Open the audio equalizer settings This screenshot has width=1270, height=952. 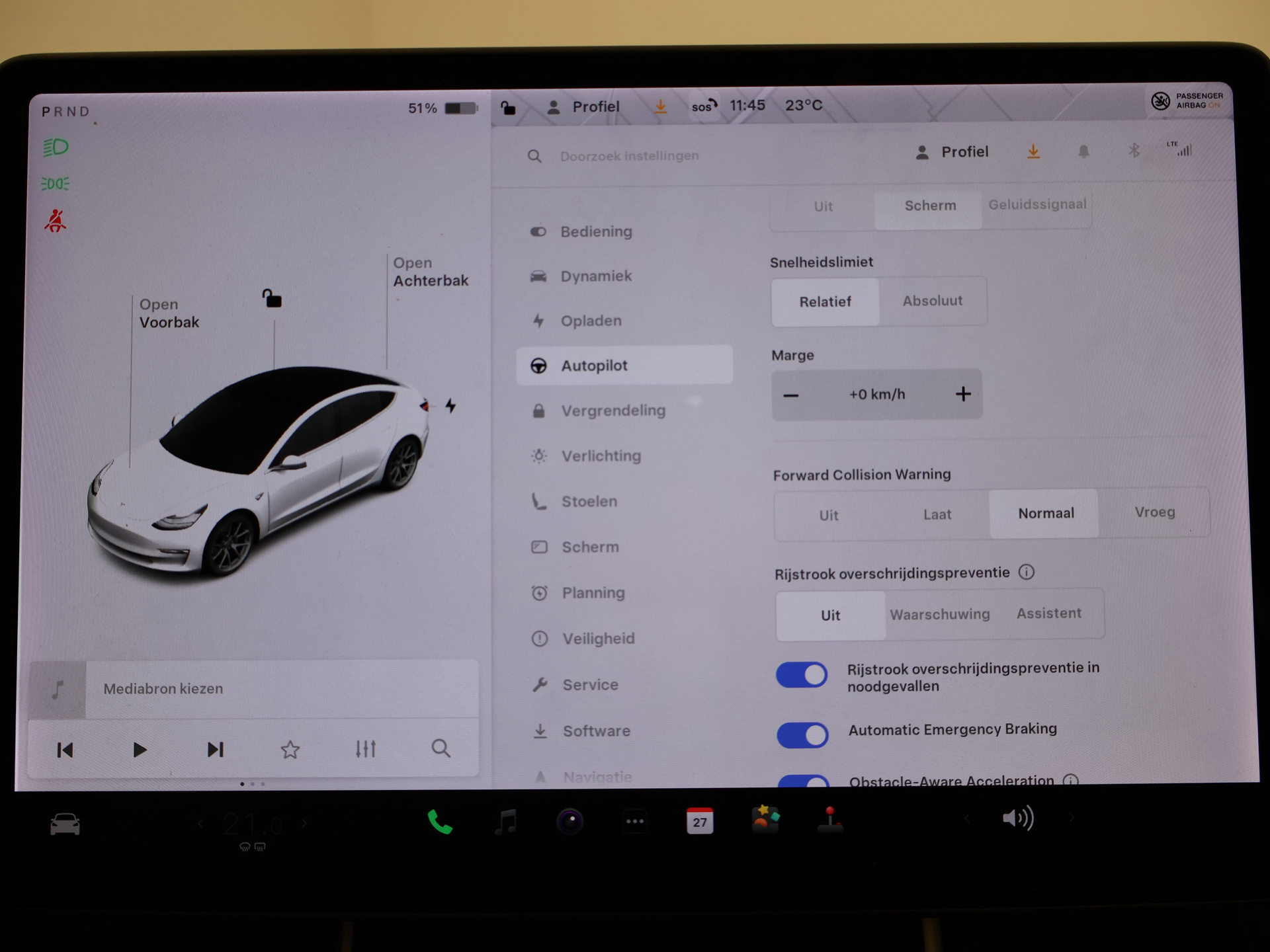(366, 749)
